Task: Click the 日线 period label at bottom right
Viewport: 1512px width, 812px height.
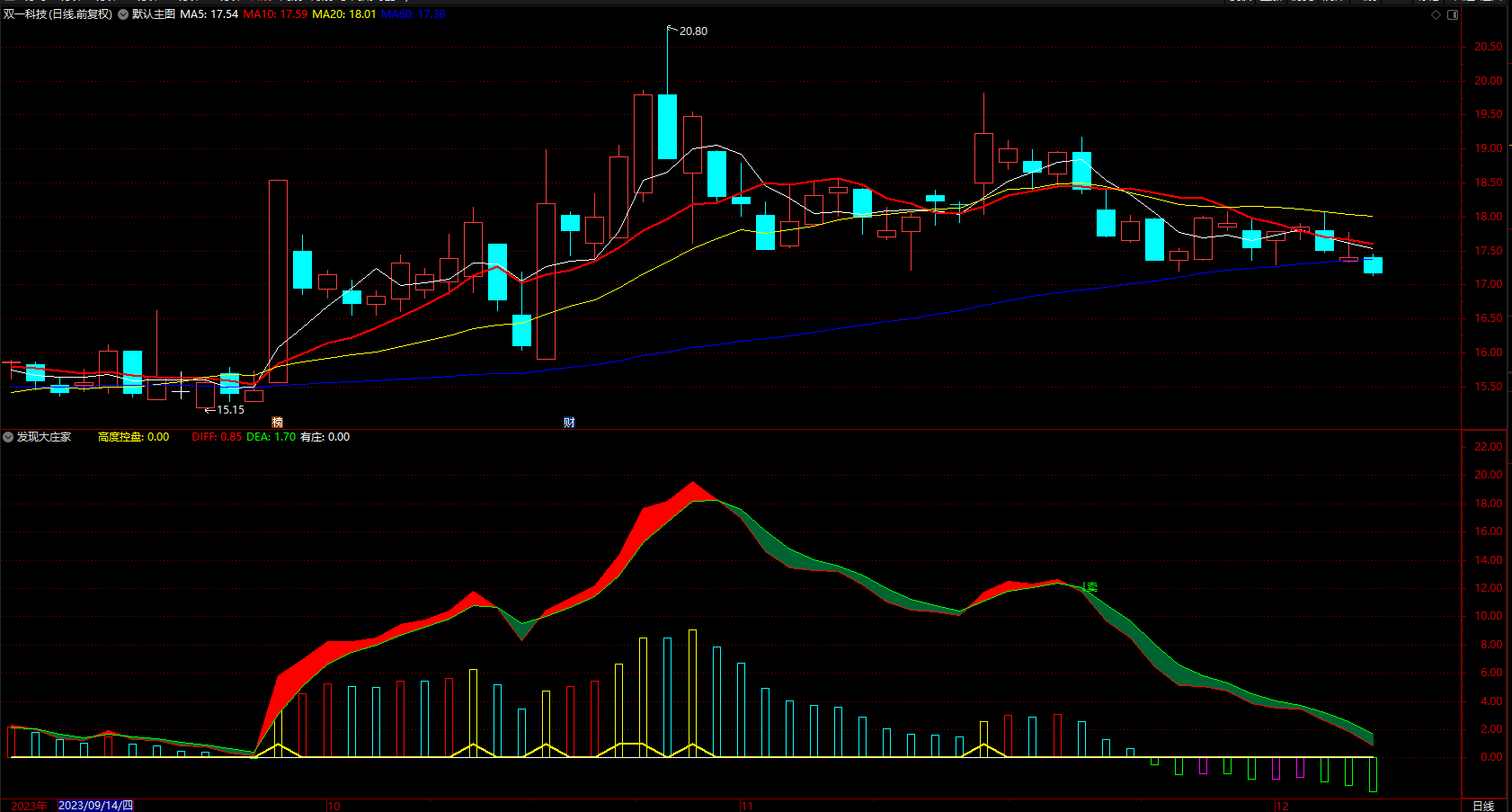Action: pos(1483,806)
